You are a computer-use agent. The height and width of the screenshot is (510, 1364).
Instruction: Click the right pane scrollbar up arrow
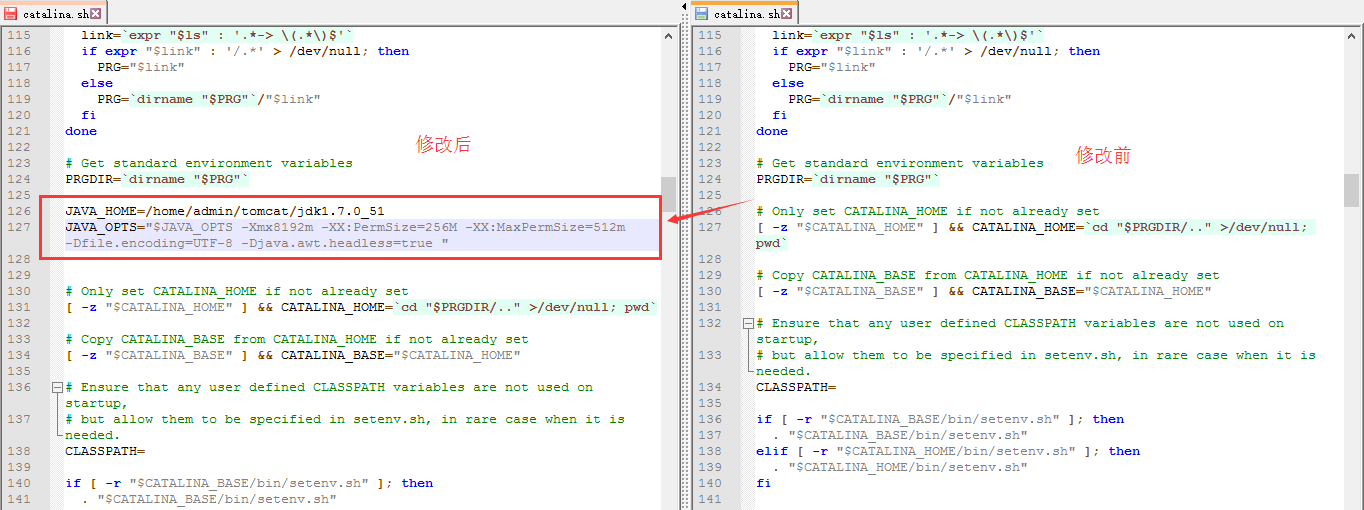point(1352,35)
